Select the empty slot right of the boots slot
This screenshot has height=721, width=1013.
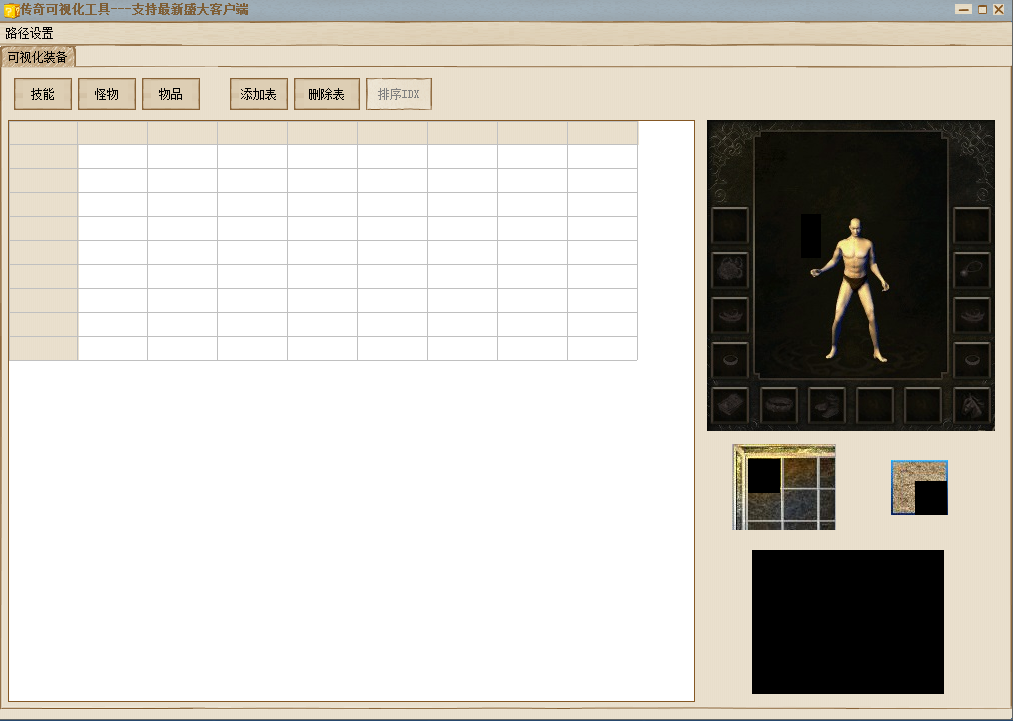coord(875,405)
